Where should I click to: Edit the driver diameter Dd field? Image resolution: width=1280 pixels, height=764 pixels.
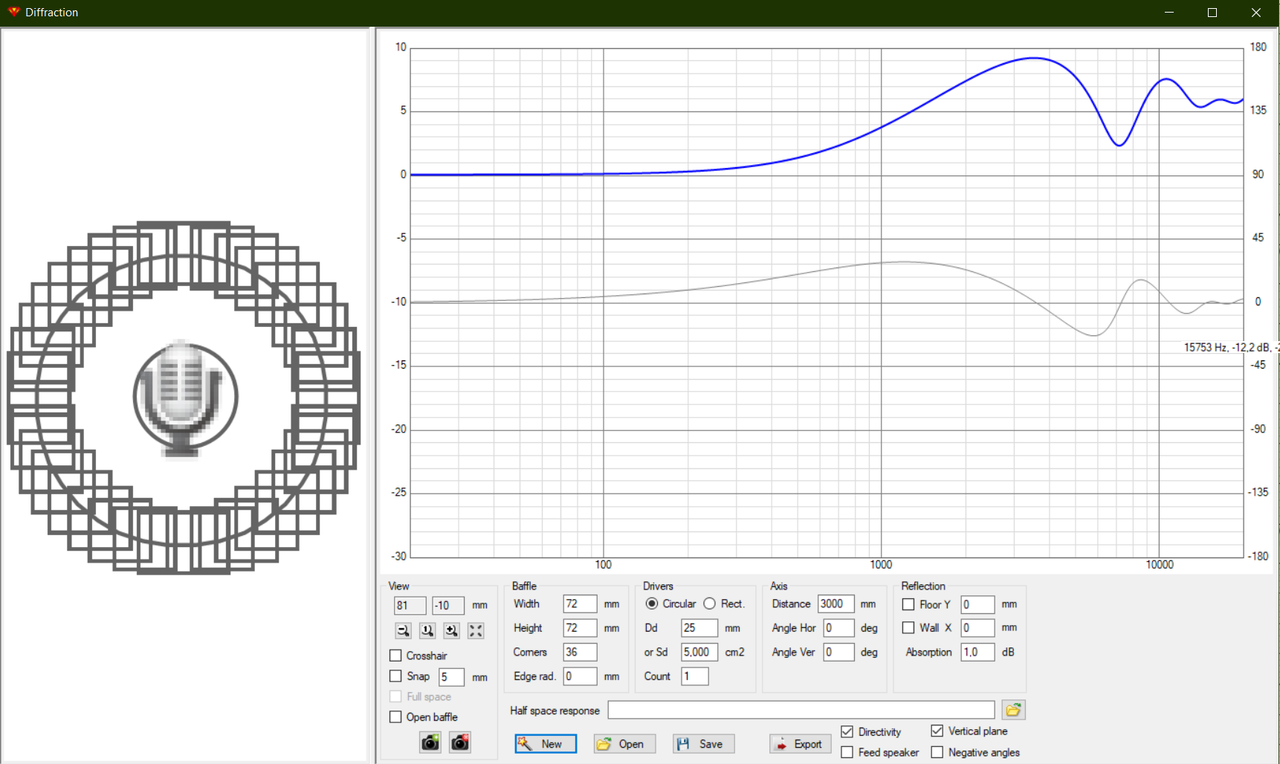(699, 628)
